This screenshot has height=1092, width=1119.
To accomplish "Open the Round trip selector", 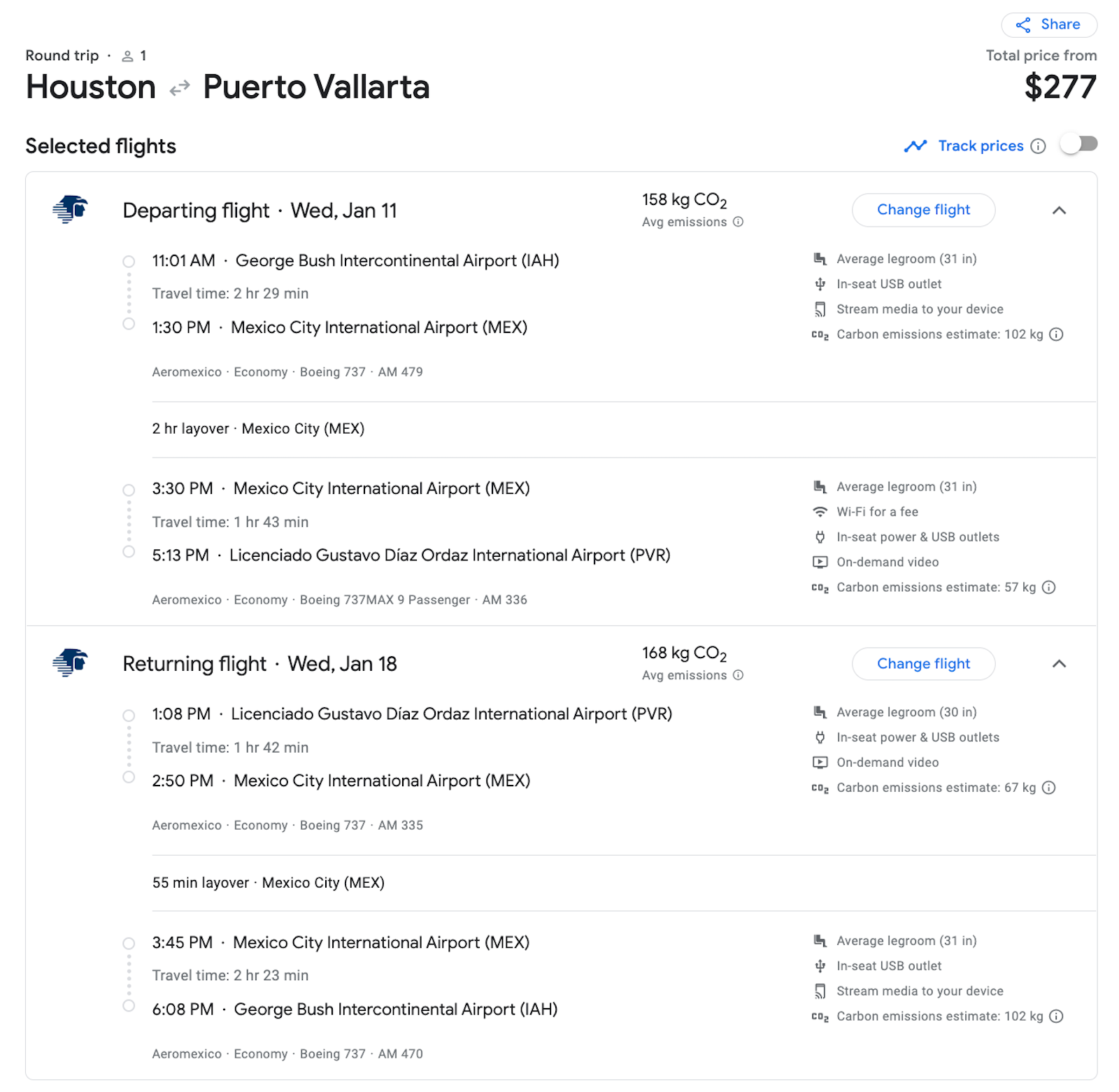I will (62, 55).
